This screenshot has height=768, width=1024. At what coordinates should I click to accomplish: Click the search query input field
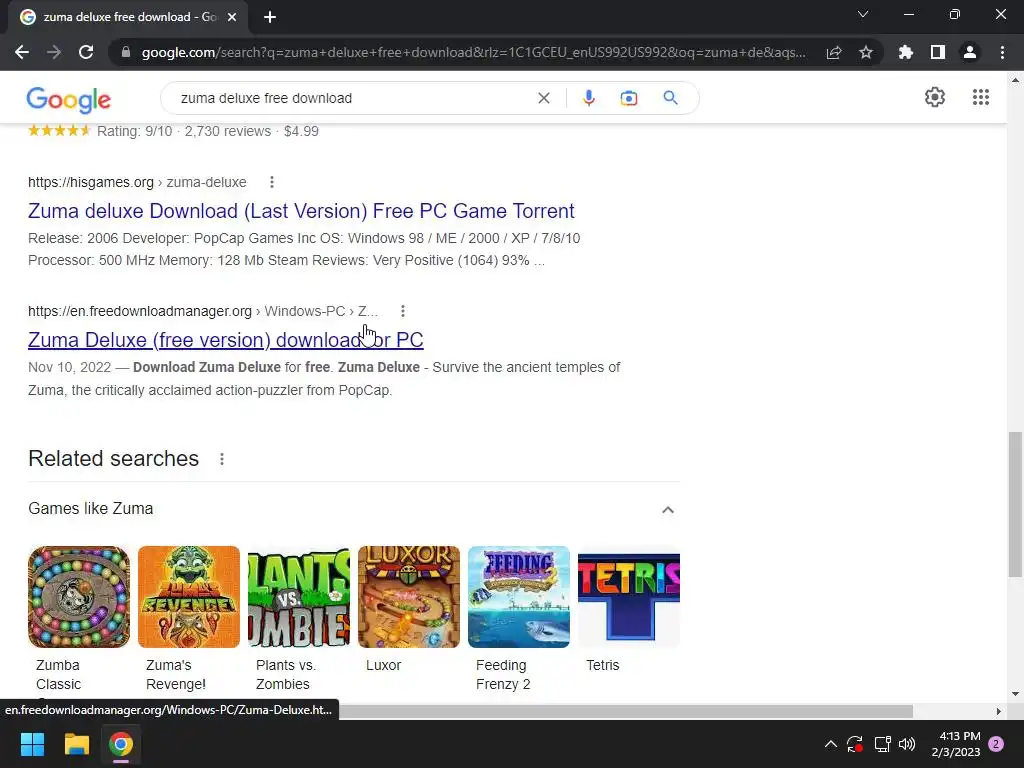pos(353,98)
